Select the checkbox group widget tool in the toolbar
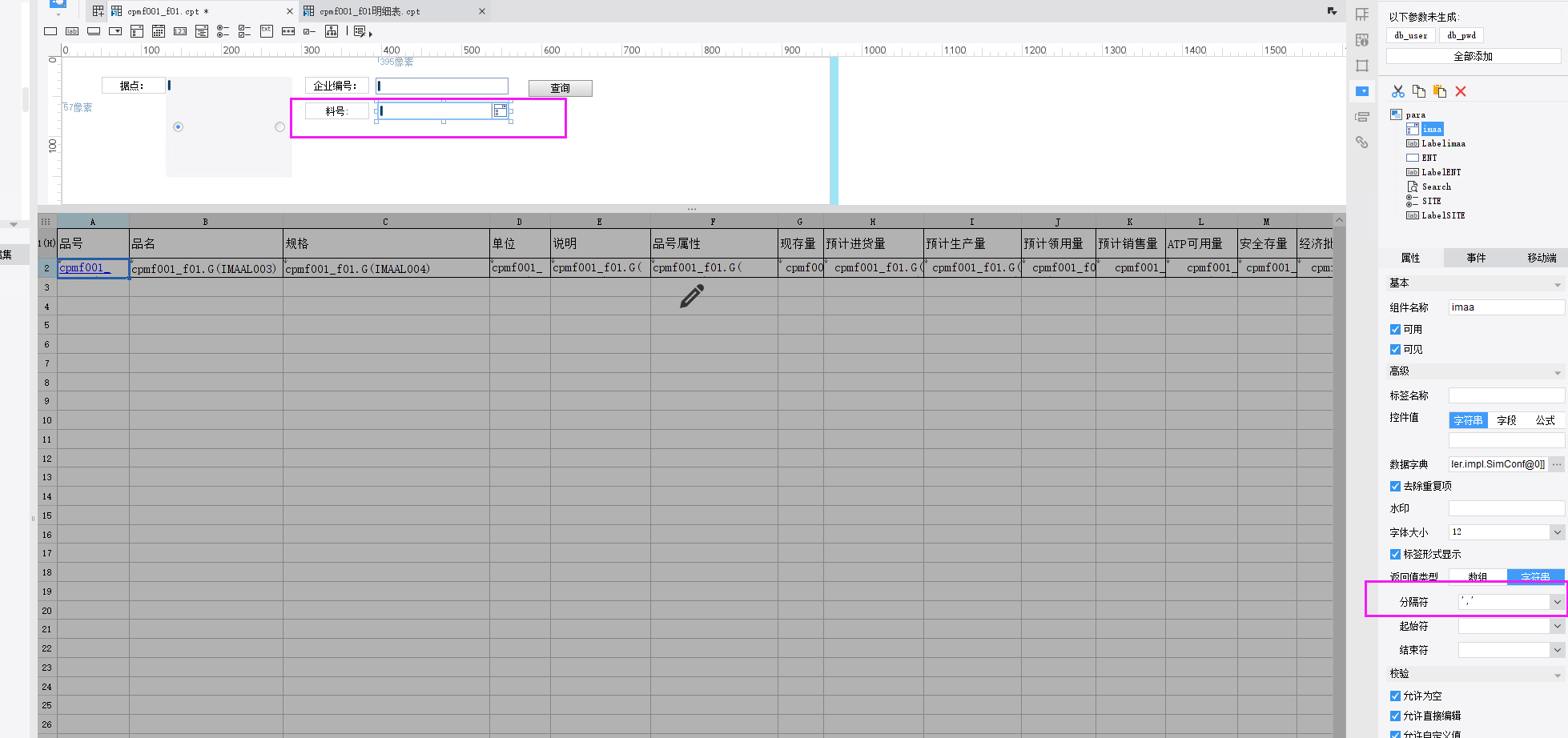Image resolution: width=1568 pixels, height=738 pixels. coord(245,31)
